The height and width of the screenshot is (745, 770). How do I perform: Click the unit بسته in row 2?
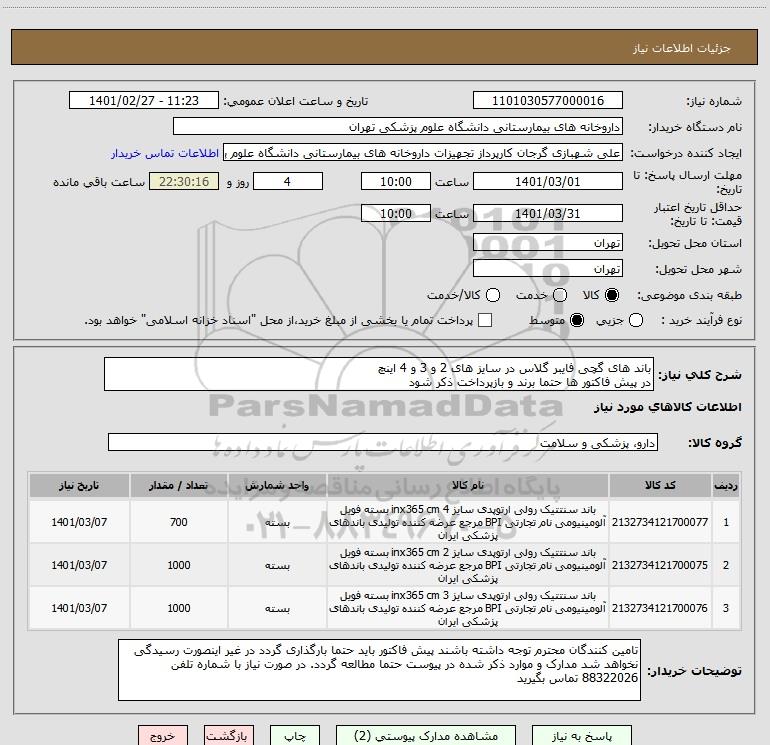tap(277, 565)
